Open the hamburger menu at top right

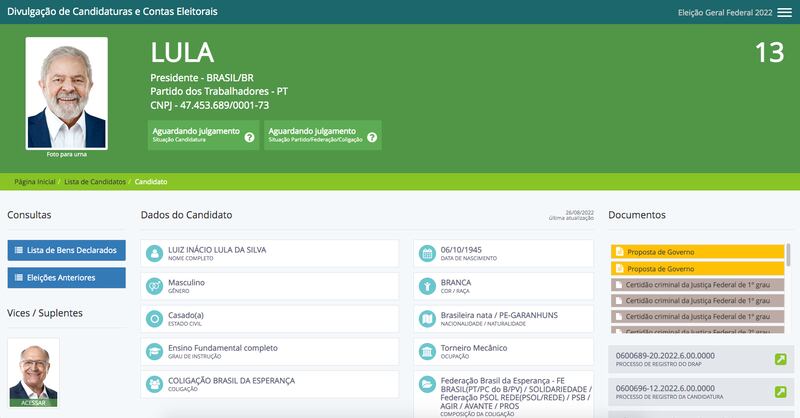tap(783, 12)
